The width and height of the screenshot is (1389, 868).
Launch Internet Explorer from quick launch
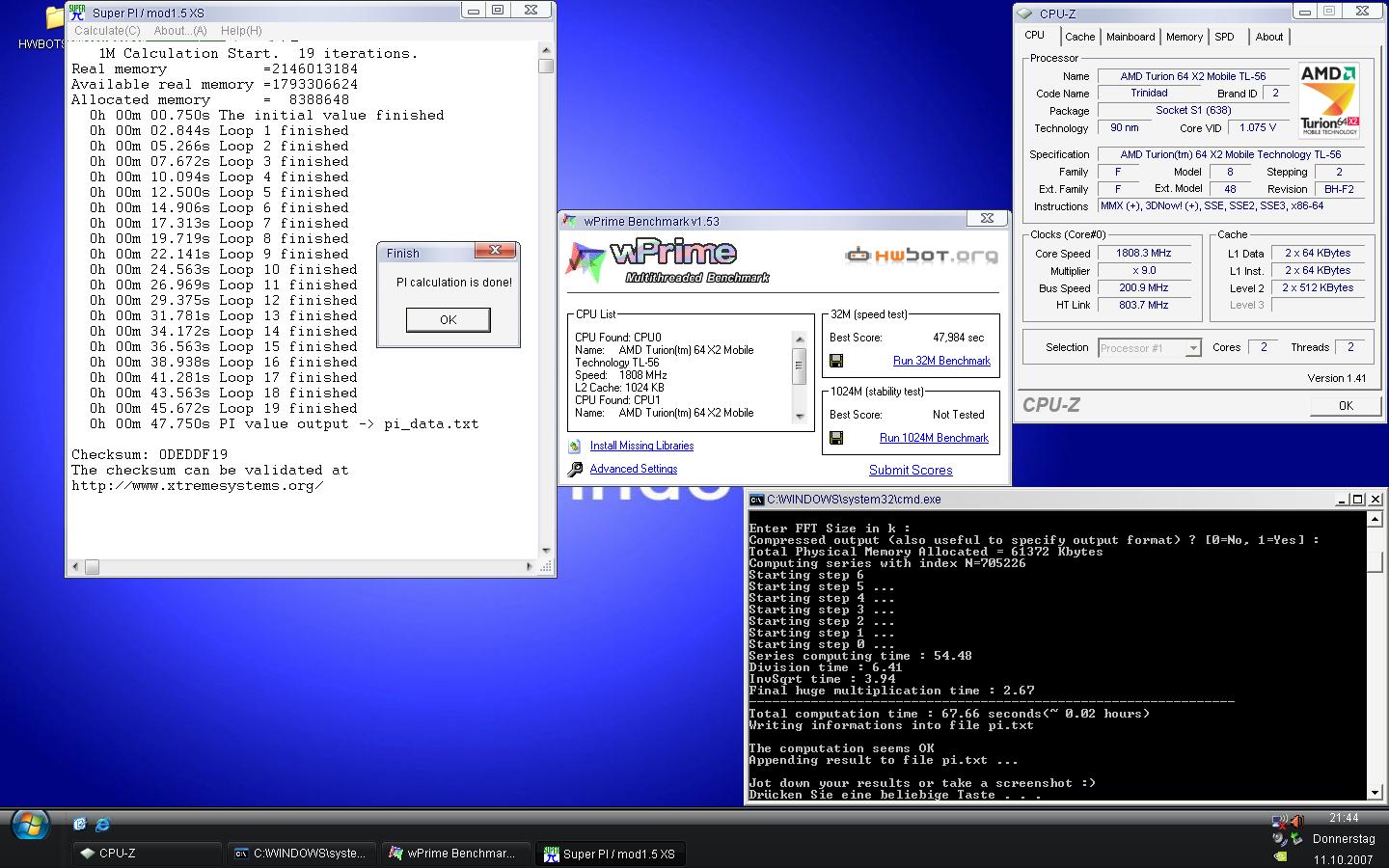click(x=102, y=824)
